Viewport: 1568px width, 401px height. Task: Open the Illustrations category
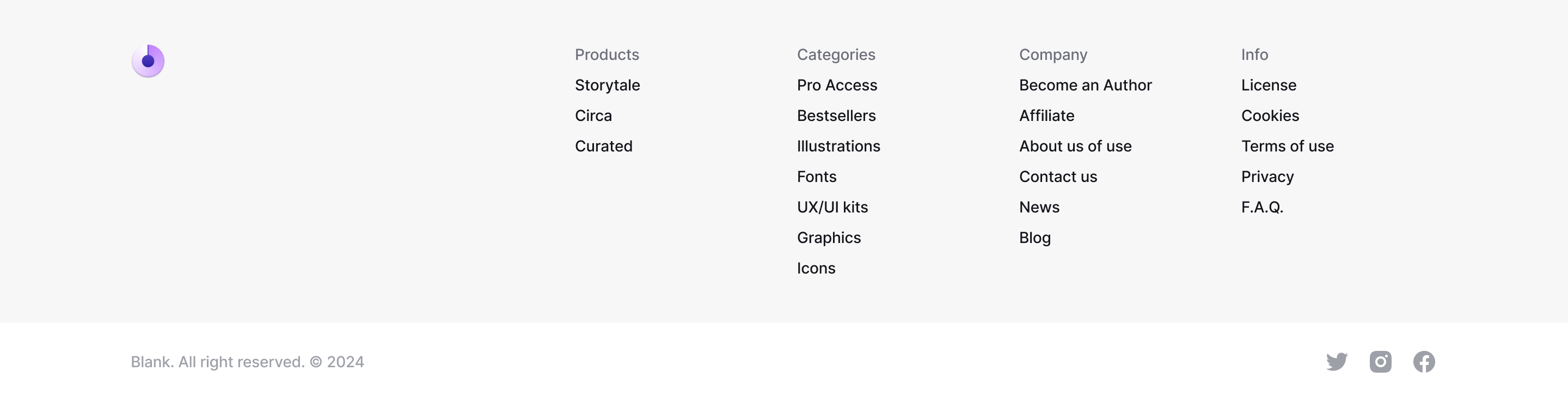tap(838, 145)
